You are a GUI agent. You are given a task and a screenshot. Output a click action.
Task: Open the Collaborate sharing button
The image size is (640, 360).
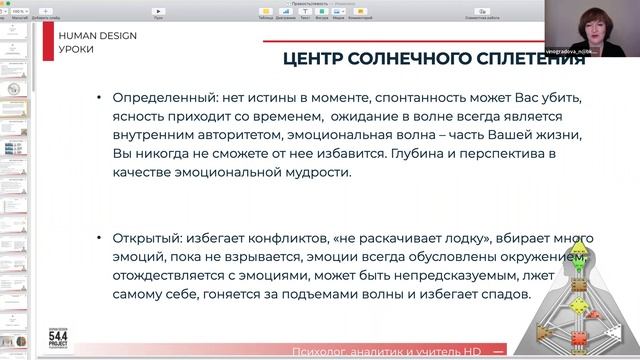point(482,11)
